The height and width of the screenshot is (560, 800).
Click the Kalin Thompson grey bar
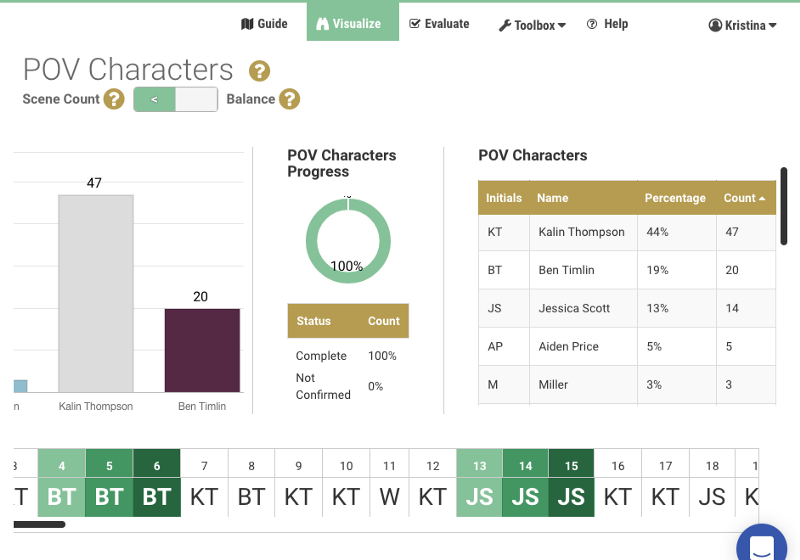coord(95,293)
